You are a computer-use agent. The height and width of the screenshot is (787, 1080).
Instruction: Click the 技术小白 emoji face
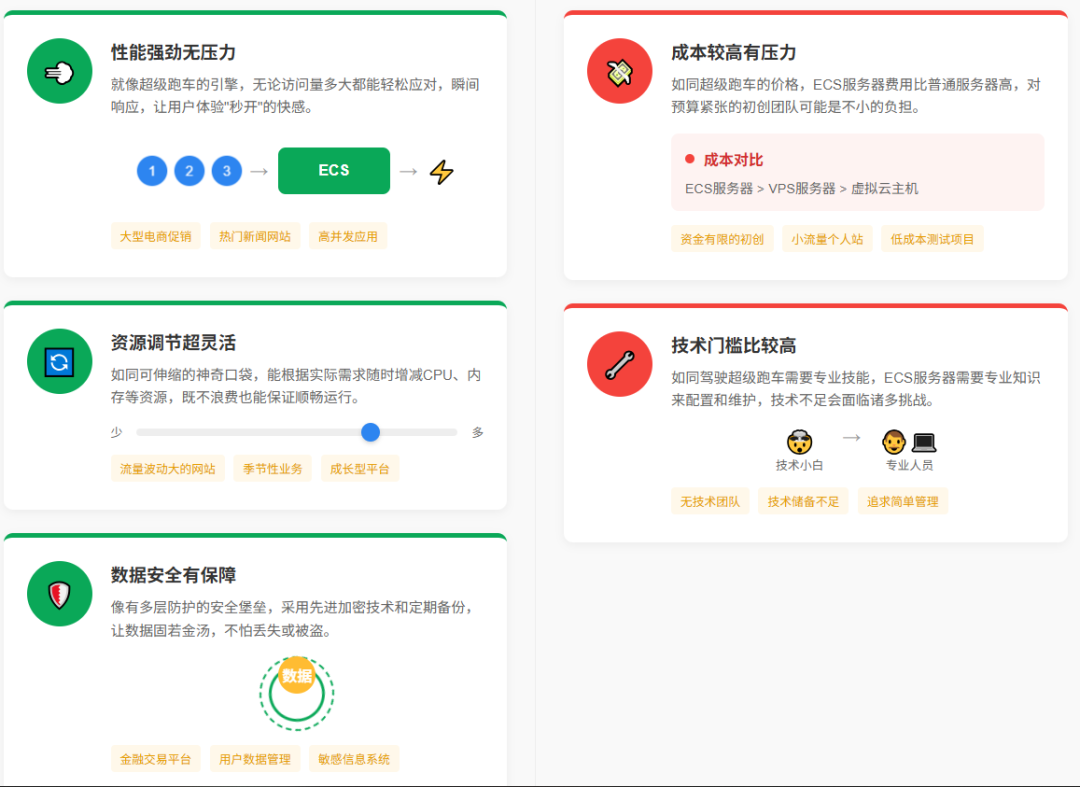coord(799,441)
